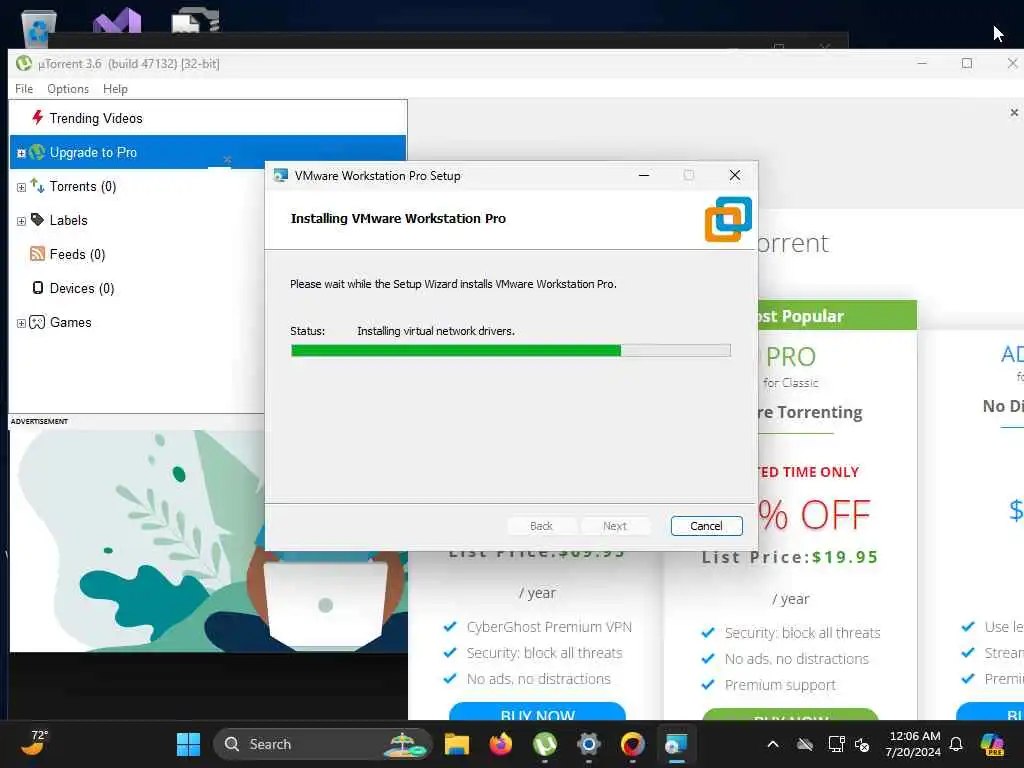Click the Games controller icon
Viewport: 1024px width, 768px height.
37,322
